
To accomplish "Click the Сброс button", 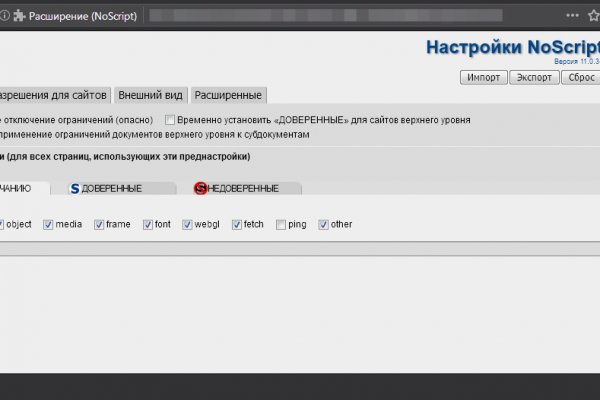I will click(578, 78).
